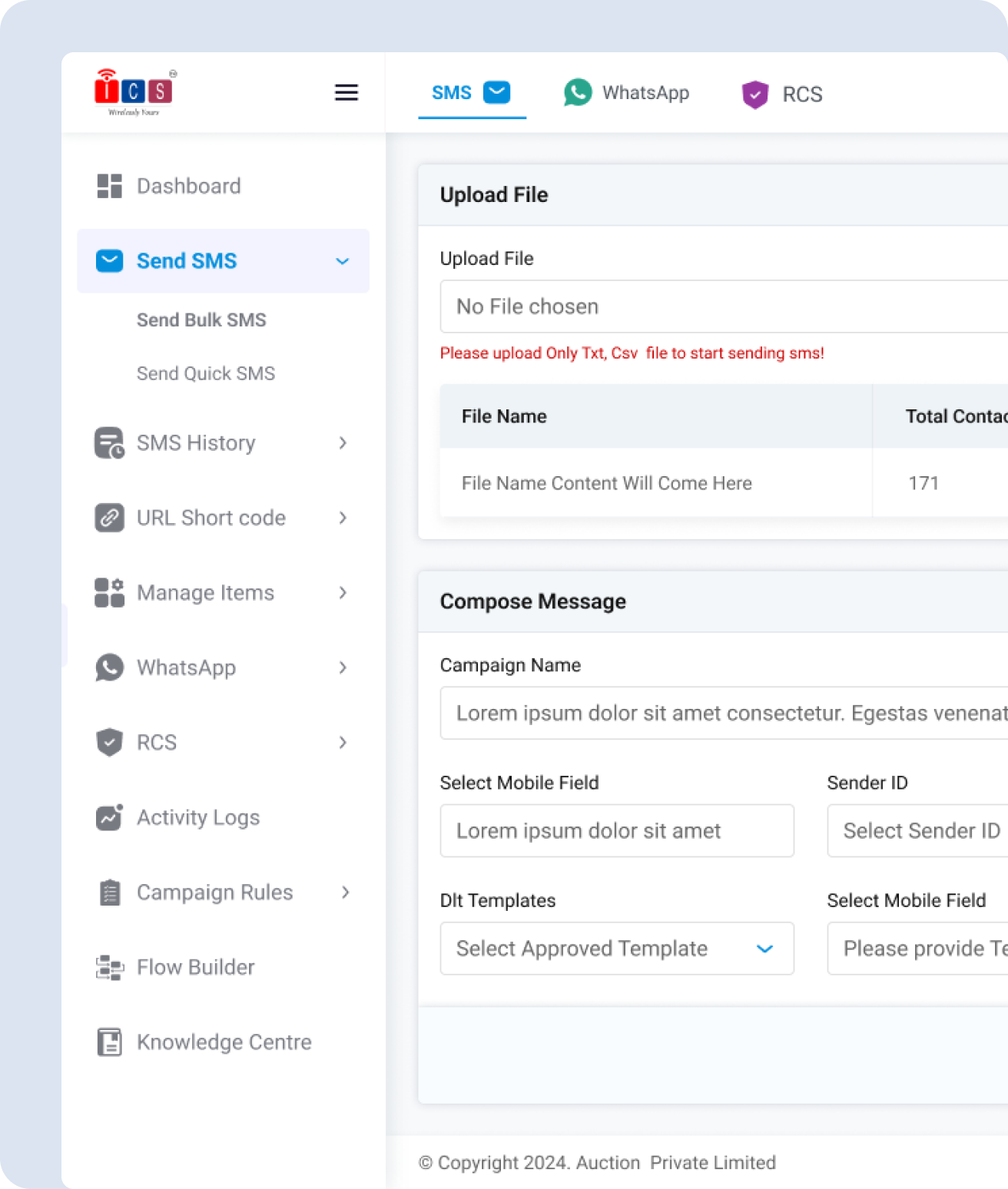This screenshot has height=1189, width=1008.
Task: Expand the Campaign Rules chevron
Action: click(345, 893)
